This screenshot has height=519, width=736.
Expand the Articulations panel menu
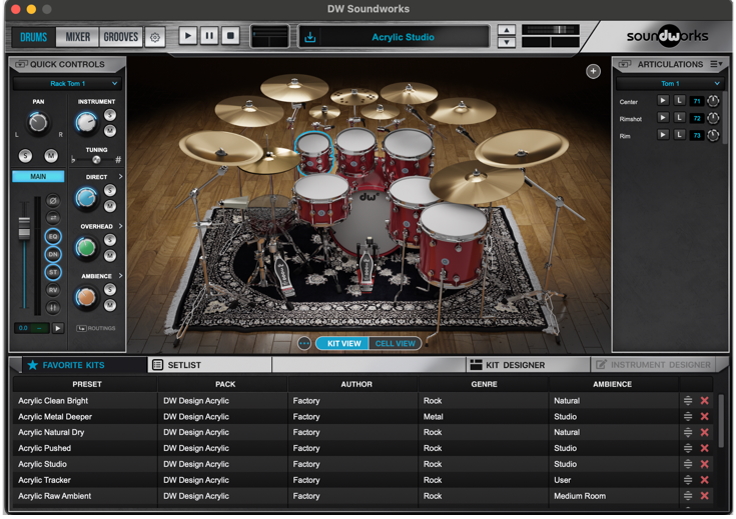[715, 64]
